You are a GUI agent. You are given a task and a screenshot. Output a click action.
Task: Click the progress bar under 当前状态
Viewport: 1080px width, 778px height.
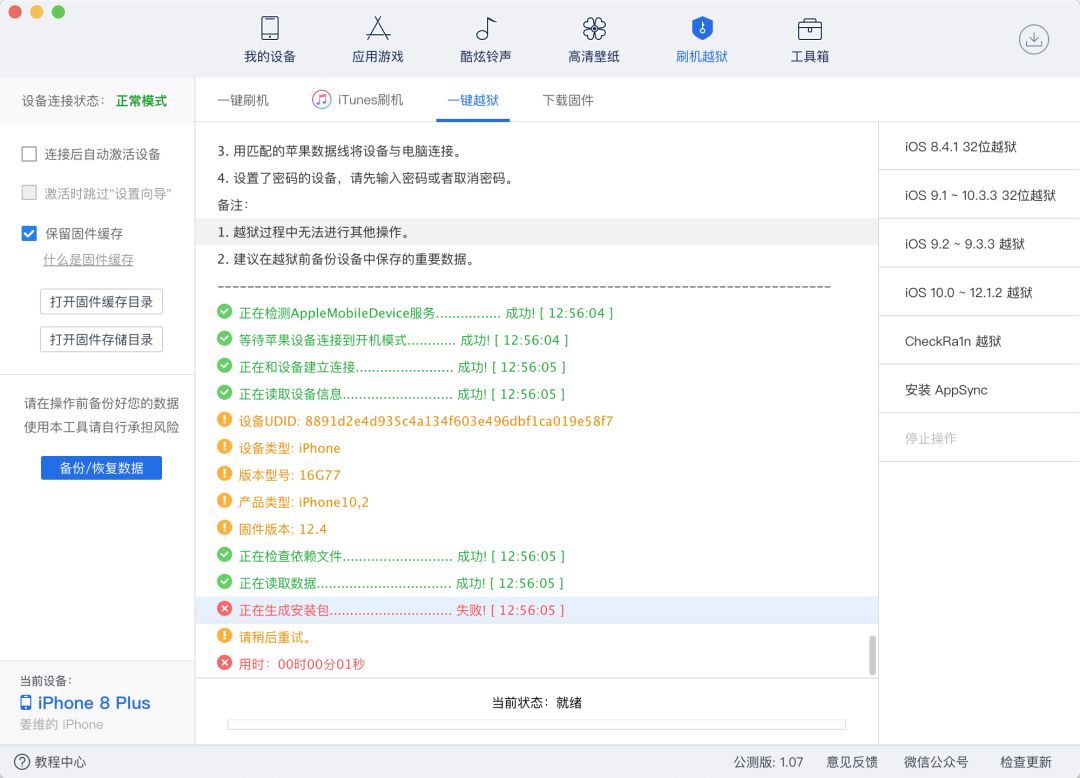tap(537, 724)
